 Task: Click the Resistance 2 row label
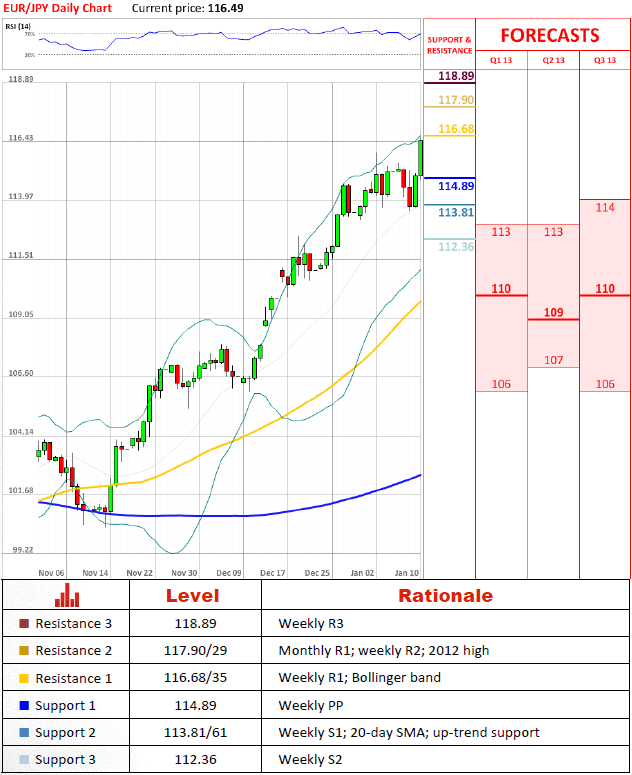[x=74, y=650]
